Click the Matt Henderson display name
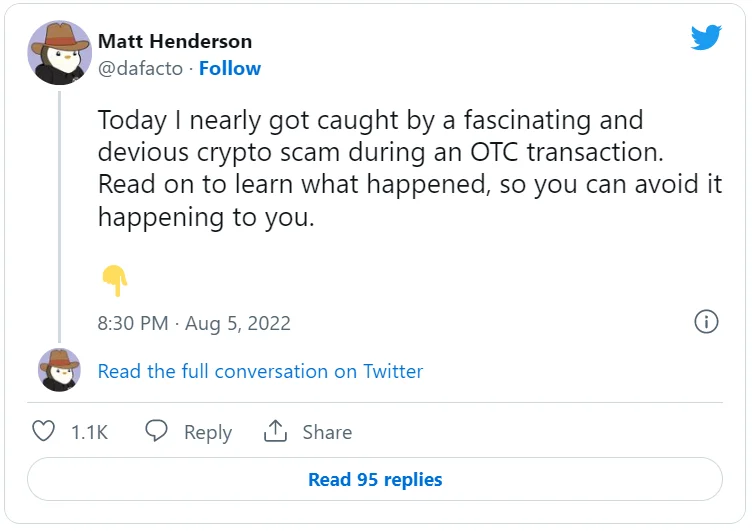 [x=174, y=41]
